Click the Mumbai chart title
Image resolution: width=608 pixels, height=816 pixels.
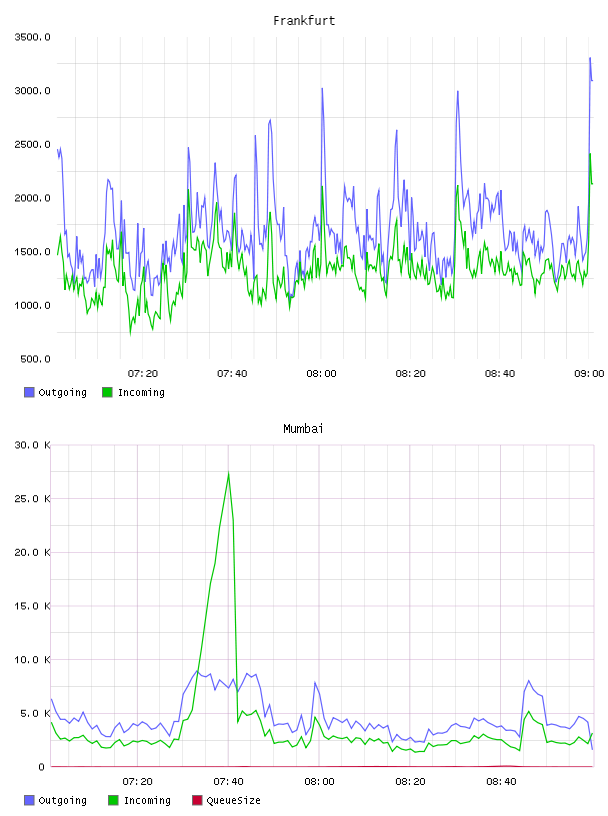point(303,429)
